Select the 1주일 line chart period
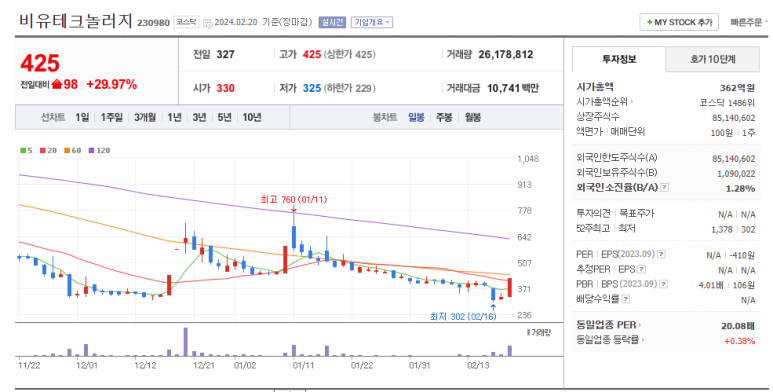 click(111, 117)
